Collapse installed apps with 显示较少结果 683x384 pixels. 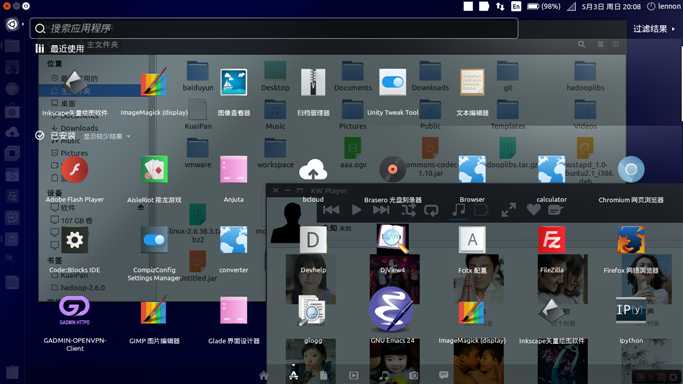tap(107, 136)
